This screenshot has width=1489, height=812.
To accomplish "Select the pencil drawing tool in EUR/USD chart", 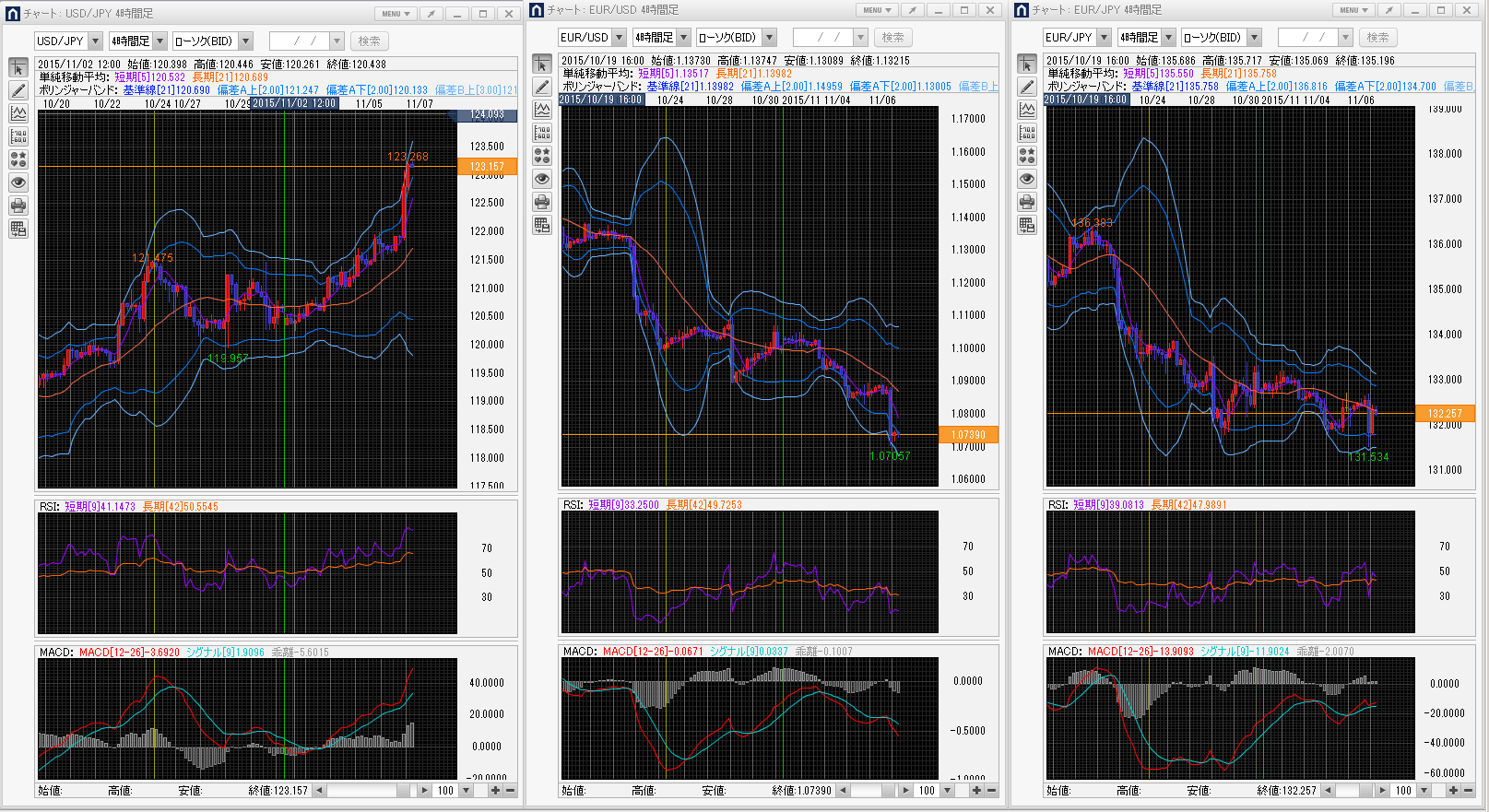I will [x=542, y=87].
